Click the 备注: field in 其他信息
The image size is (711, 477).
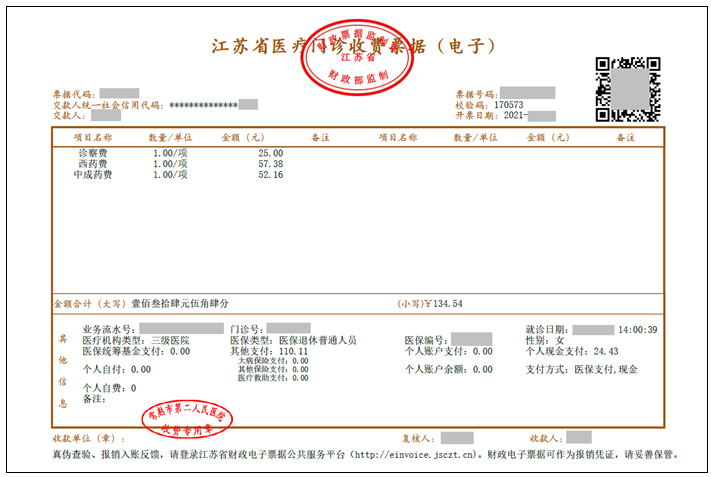tap(94, 399)
